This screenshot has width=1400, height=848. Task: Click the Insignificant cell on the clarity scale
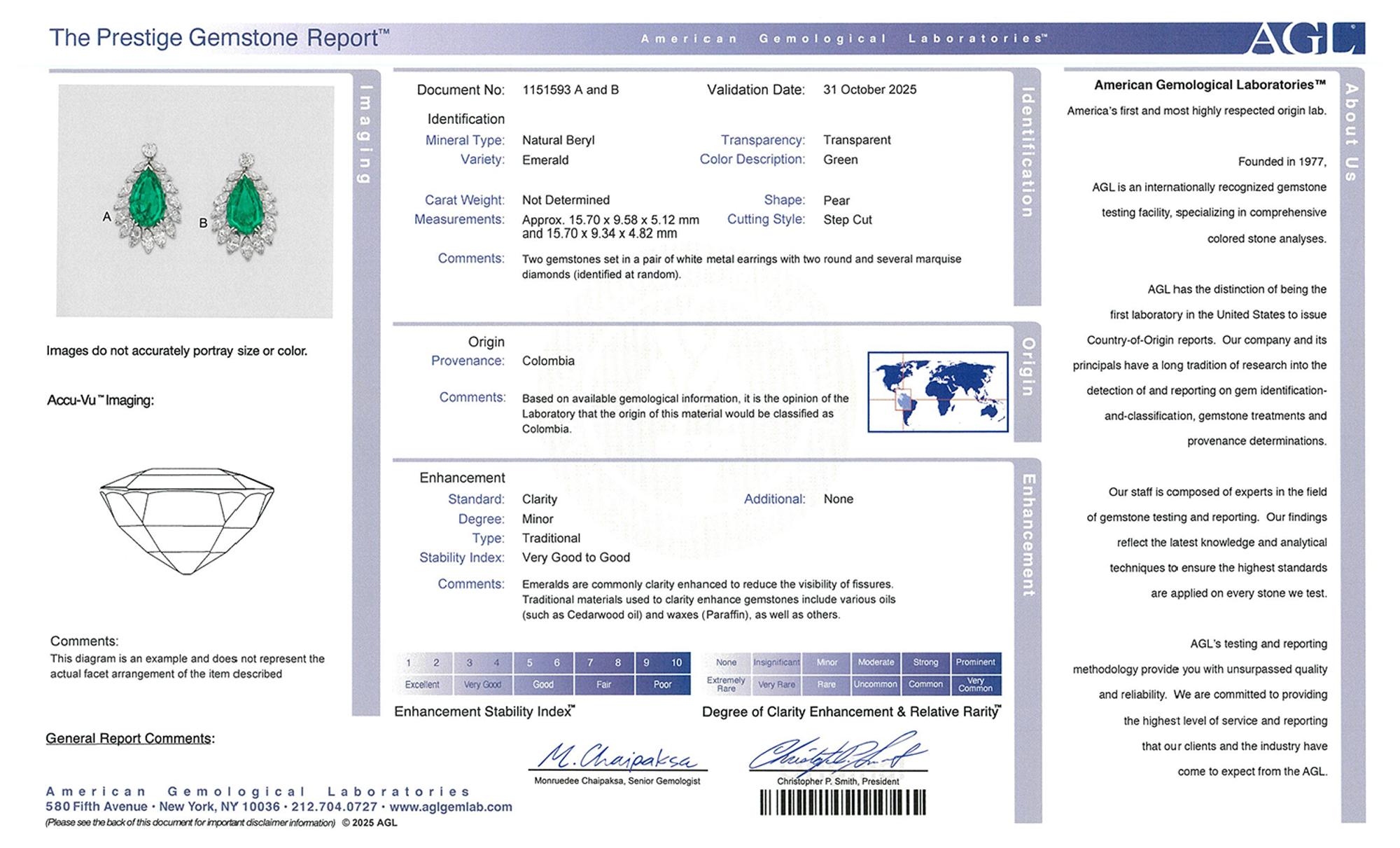tap(776, 662)
